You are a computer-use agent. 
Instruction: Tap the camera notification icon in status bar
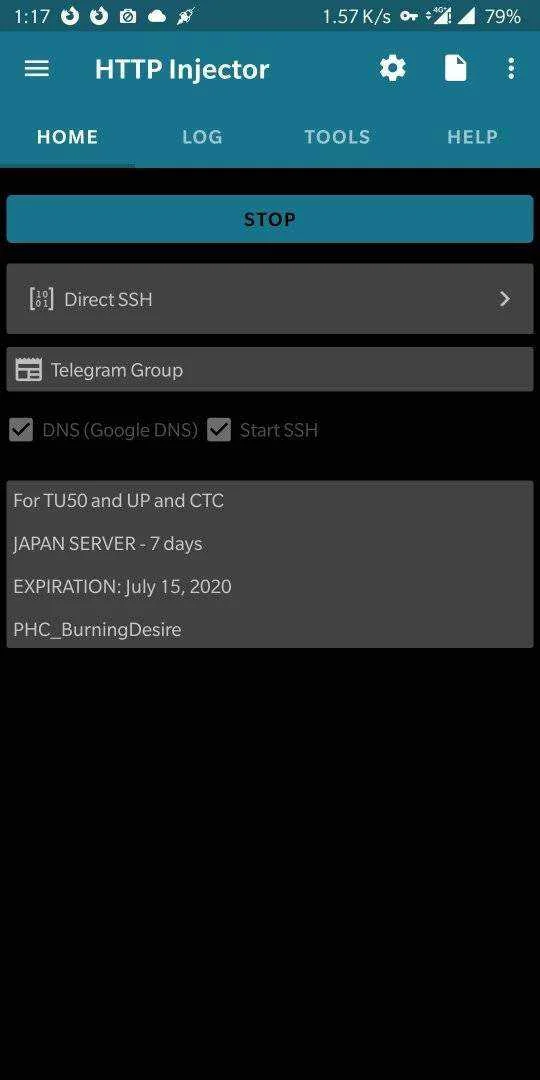tap(127, 17)
